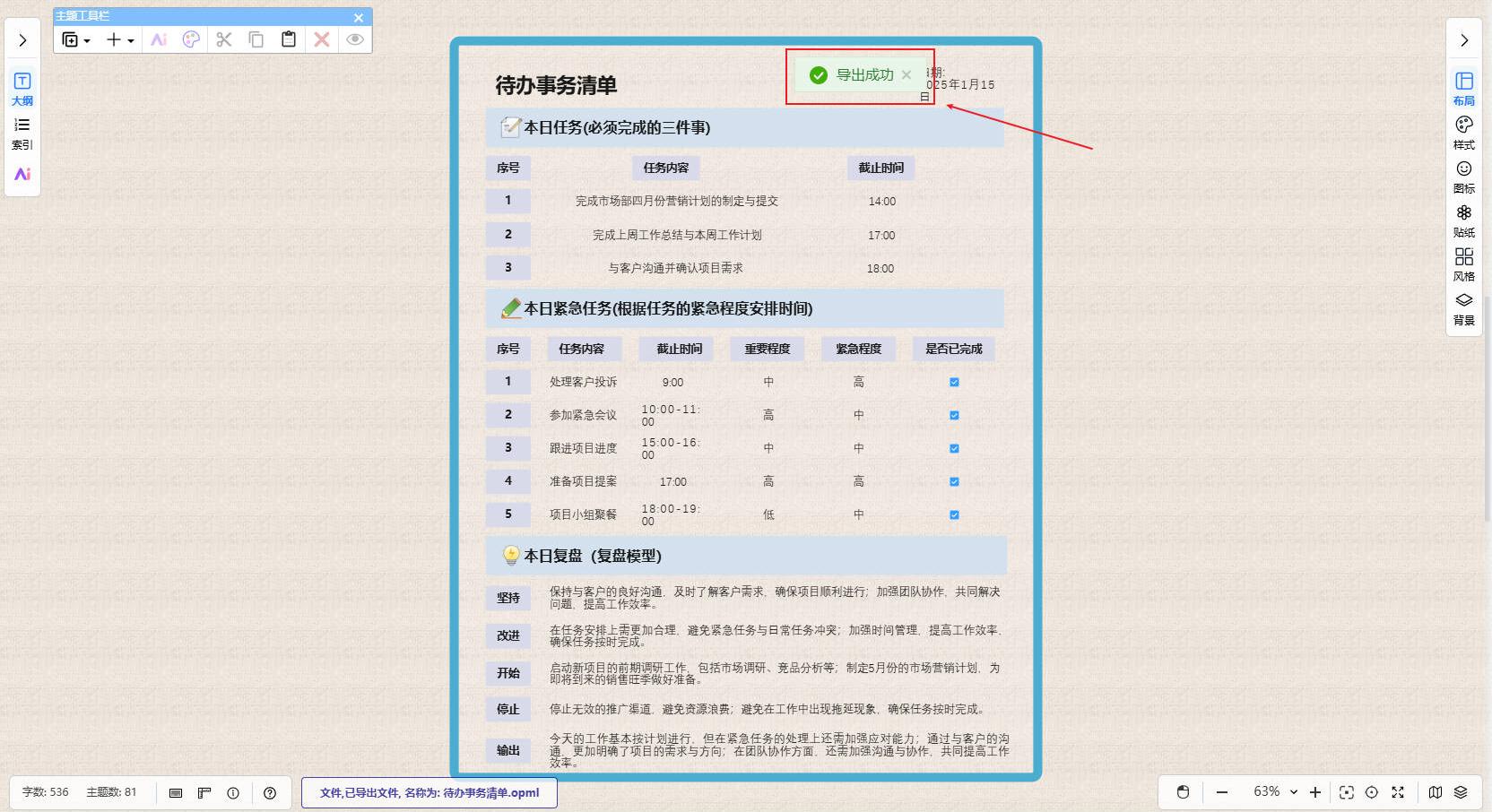Switch to the 大纲 outline tab
Screen dimensions: 1492x812
click(22, 88)
